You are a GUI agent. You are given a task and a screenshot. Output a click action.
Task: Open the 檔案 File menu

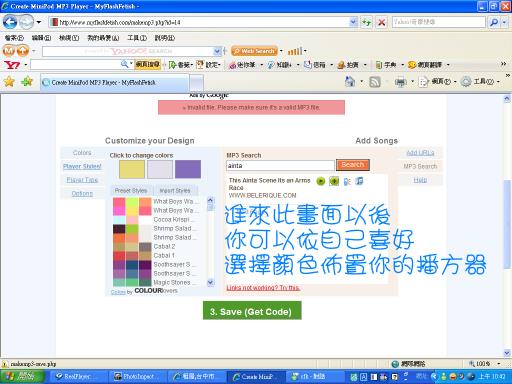click(x=14, y=38)
